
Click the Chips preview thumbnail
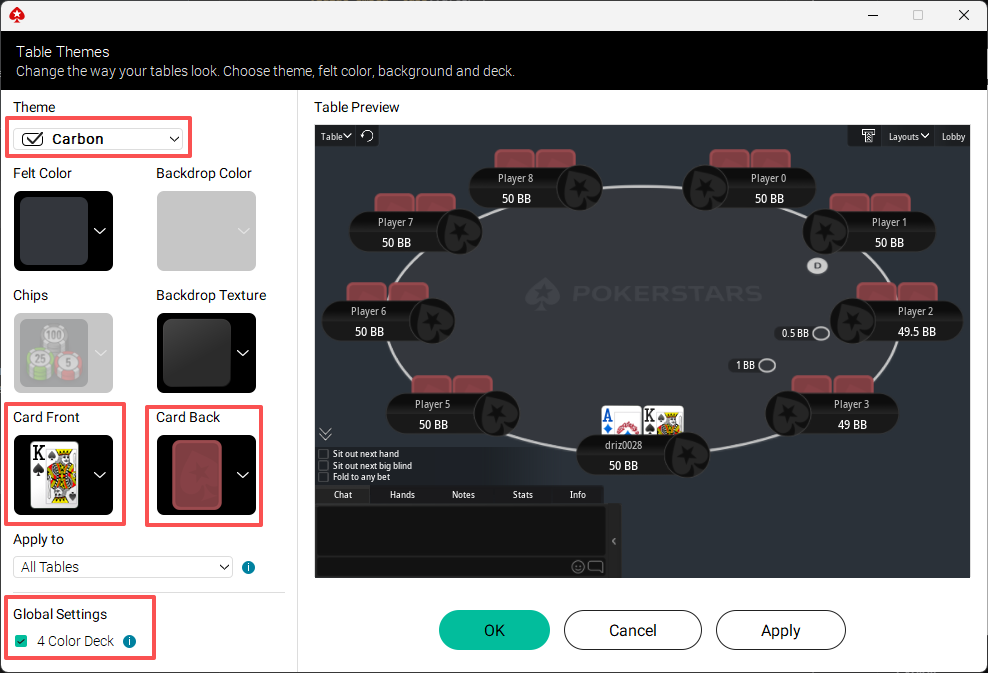click(54, 353)
